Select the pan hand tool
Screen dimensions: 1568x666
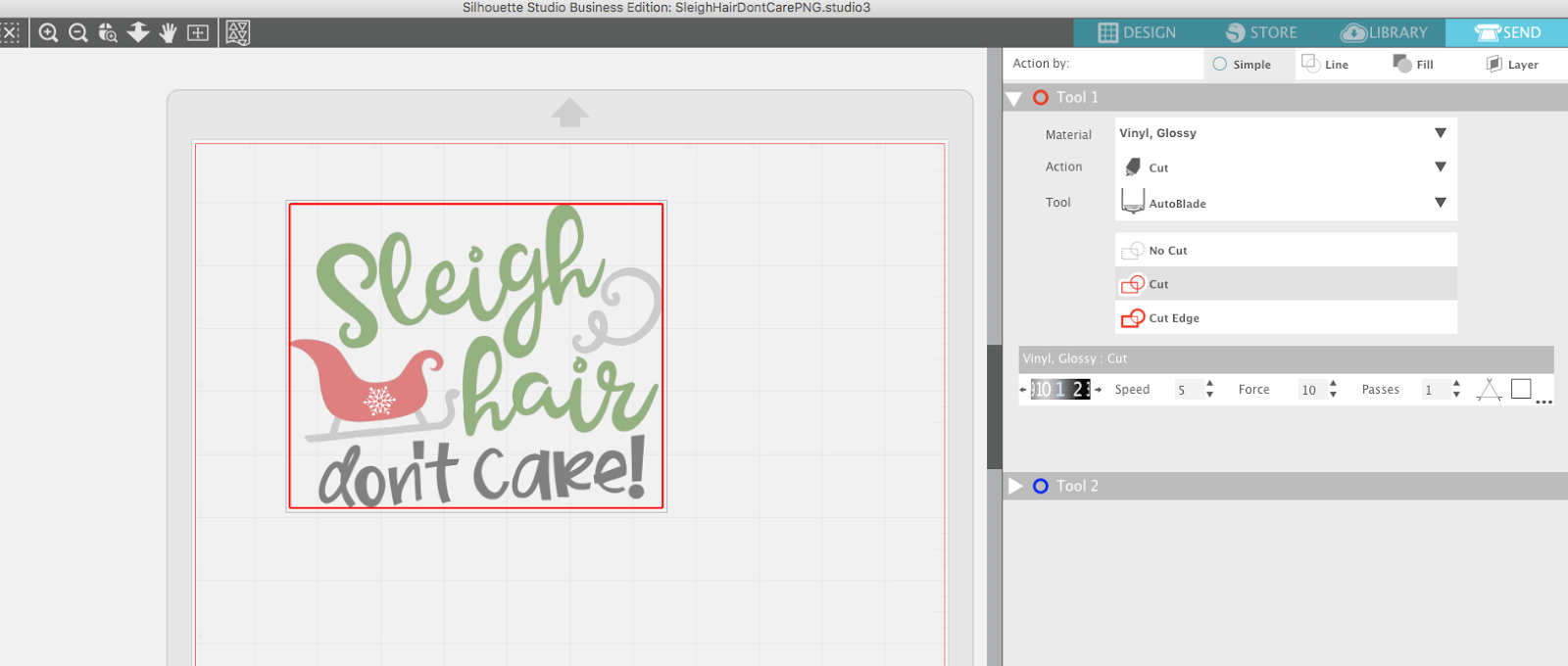pos(169,32)
